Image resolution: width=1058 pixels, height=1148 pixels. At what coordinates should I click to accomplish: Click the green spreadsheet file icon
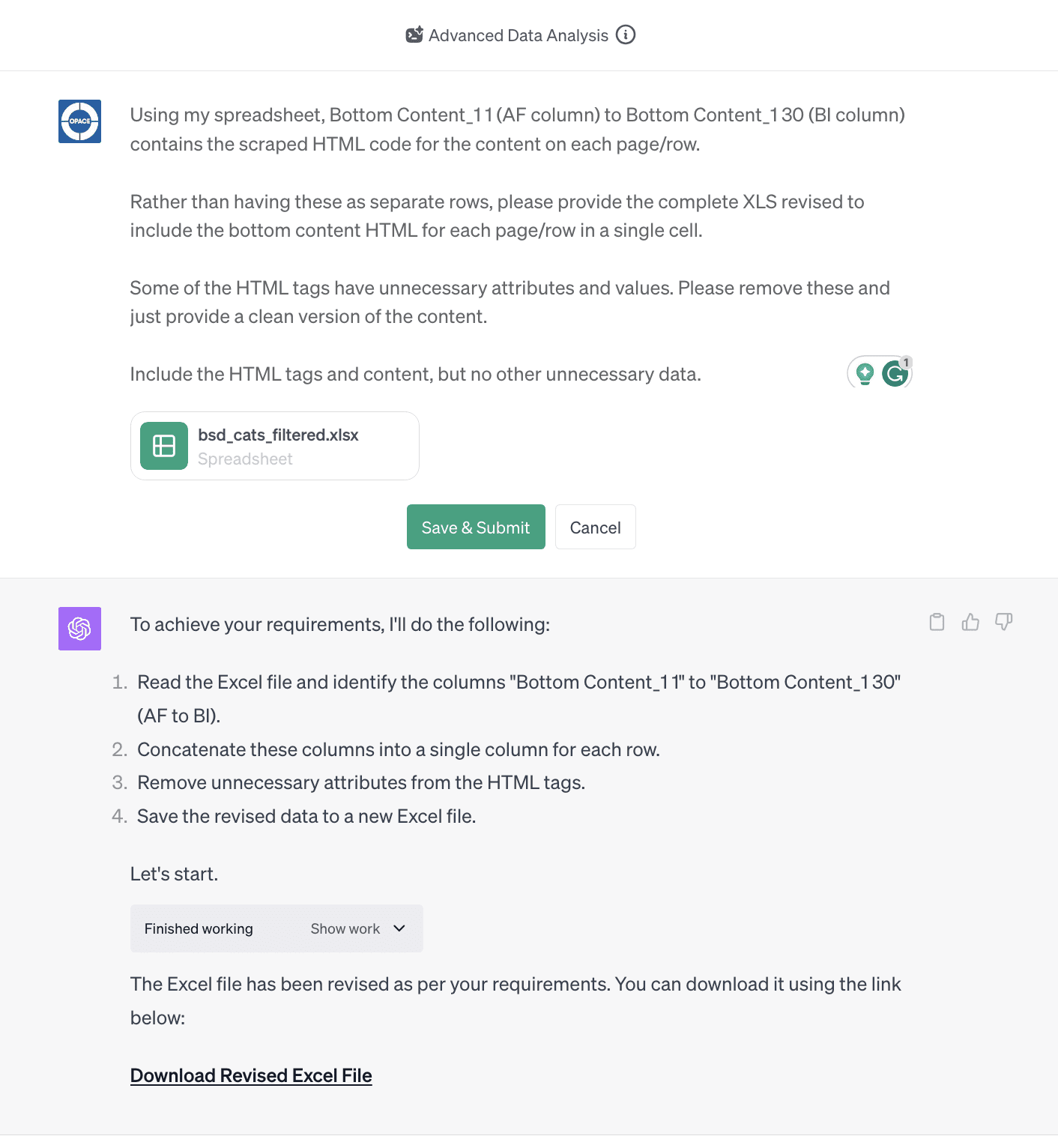pyautogui.click(x=163, y=446)
